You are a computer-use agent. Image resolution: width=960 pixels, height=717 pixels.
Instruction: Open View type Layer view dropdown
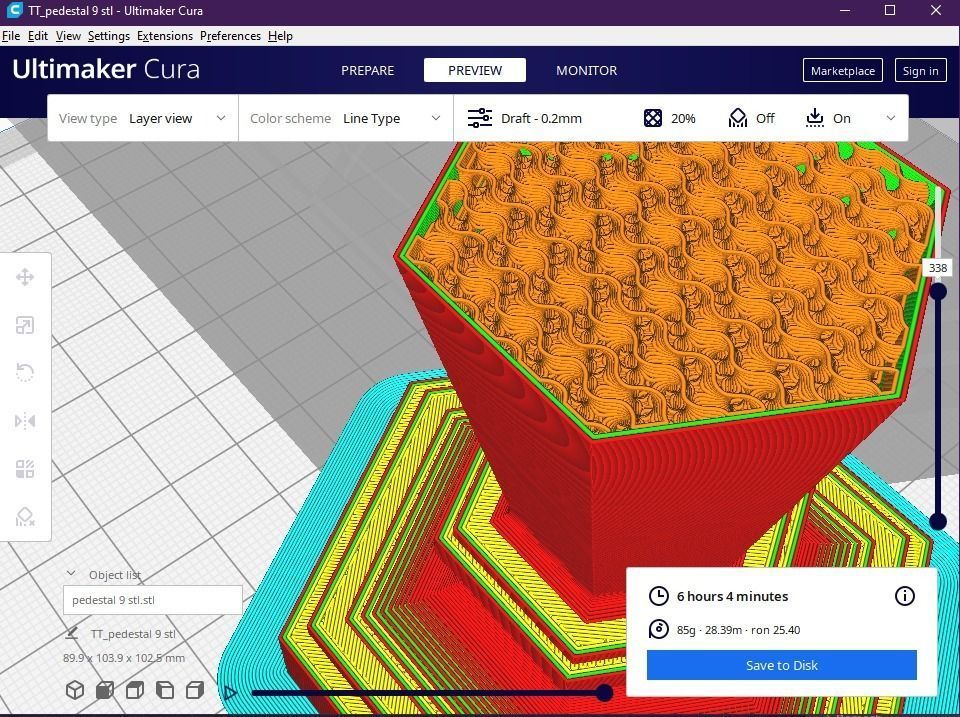point(143,118)
